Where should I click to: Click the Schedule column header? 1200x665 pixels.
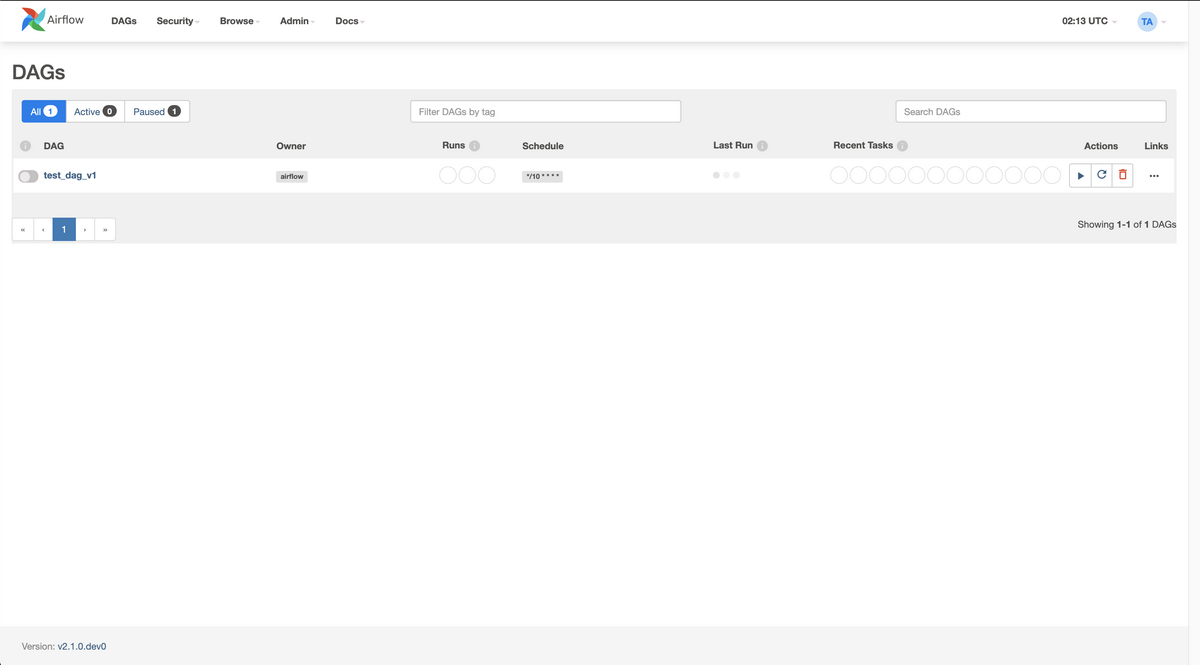[543, 146]
